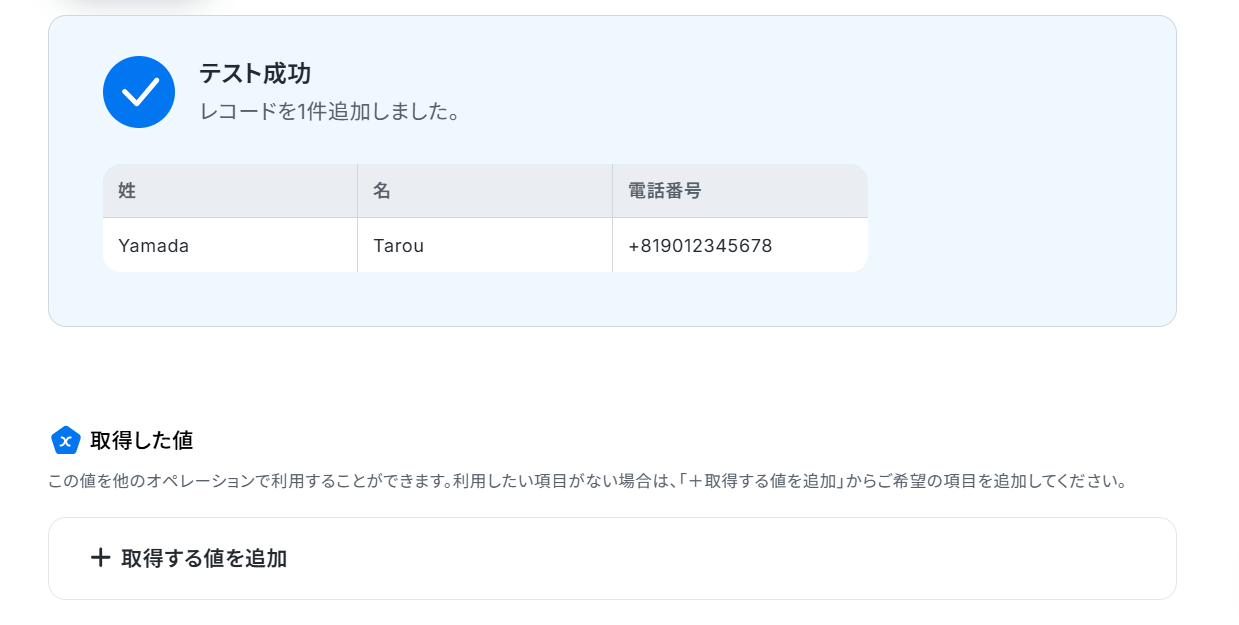Click the sentence starting 利用したい項目がない場合
1239x625 pixels.
pos(790,481)
